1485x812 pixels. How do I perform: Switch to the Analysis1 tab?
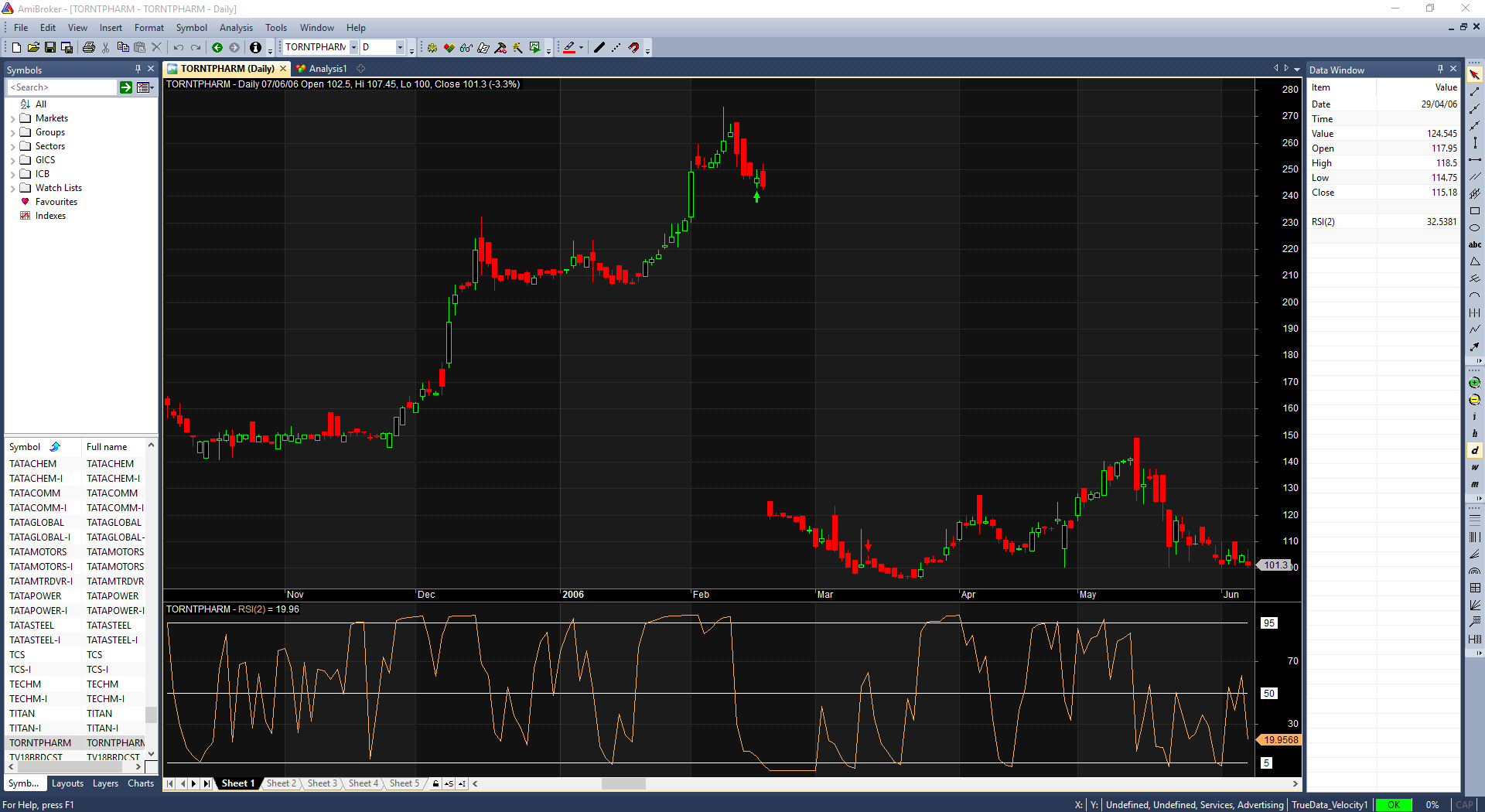pyautogui.click(x=327, y=69)
